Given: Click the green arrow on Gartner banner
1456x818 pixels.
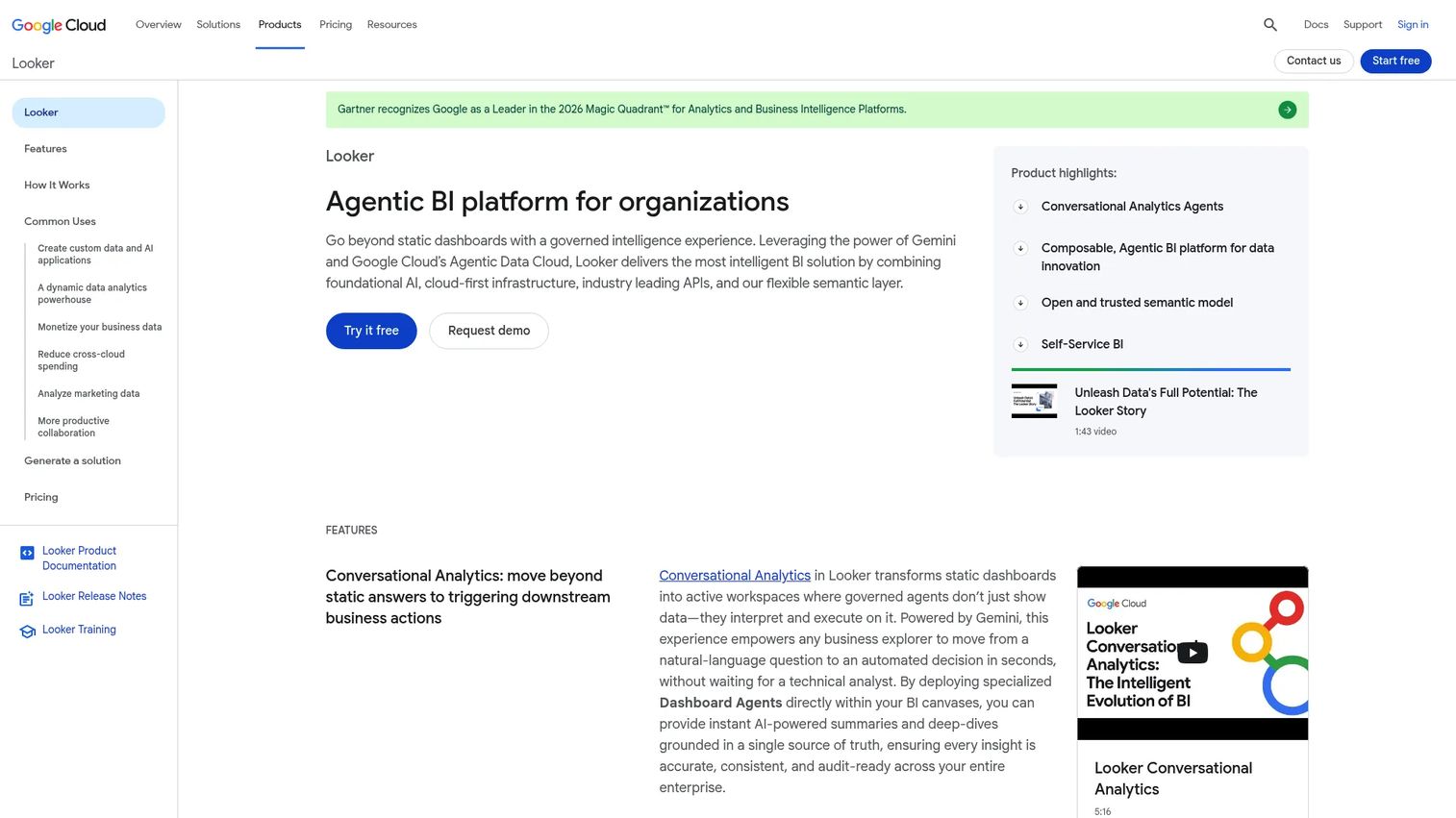Looking at the screenshot, I should (1287, 110).
